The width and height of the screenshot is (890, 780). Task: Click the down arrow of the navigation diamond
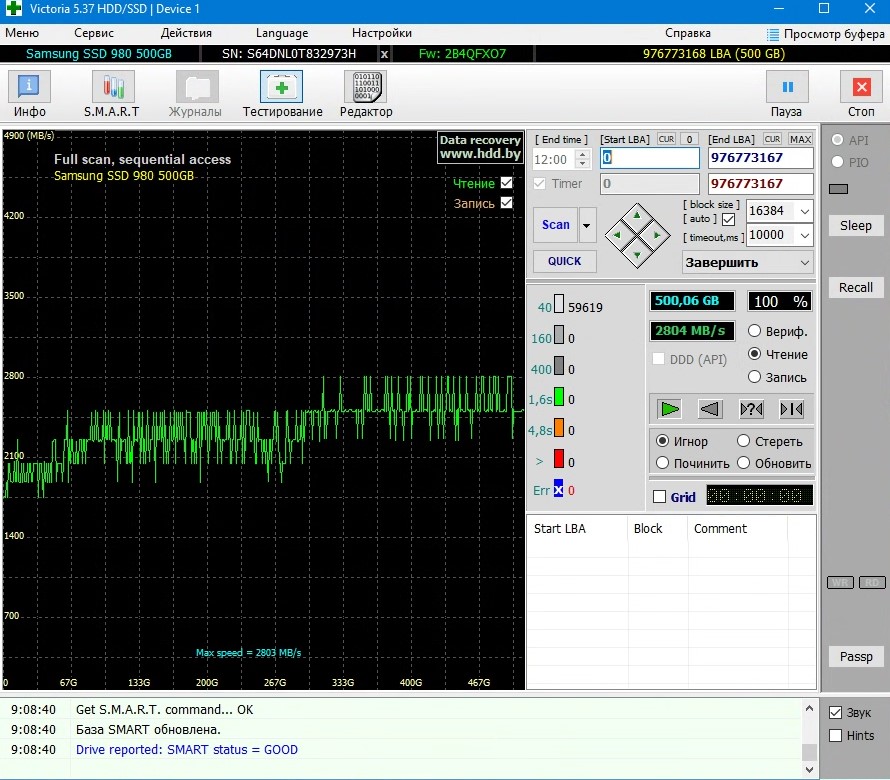pyautogui.click(x=637, y=255)
